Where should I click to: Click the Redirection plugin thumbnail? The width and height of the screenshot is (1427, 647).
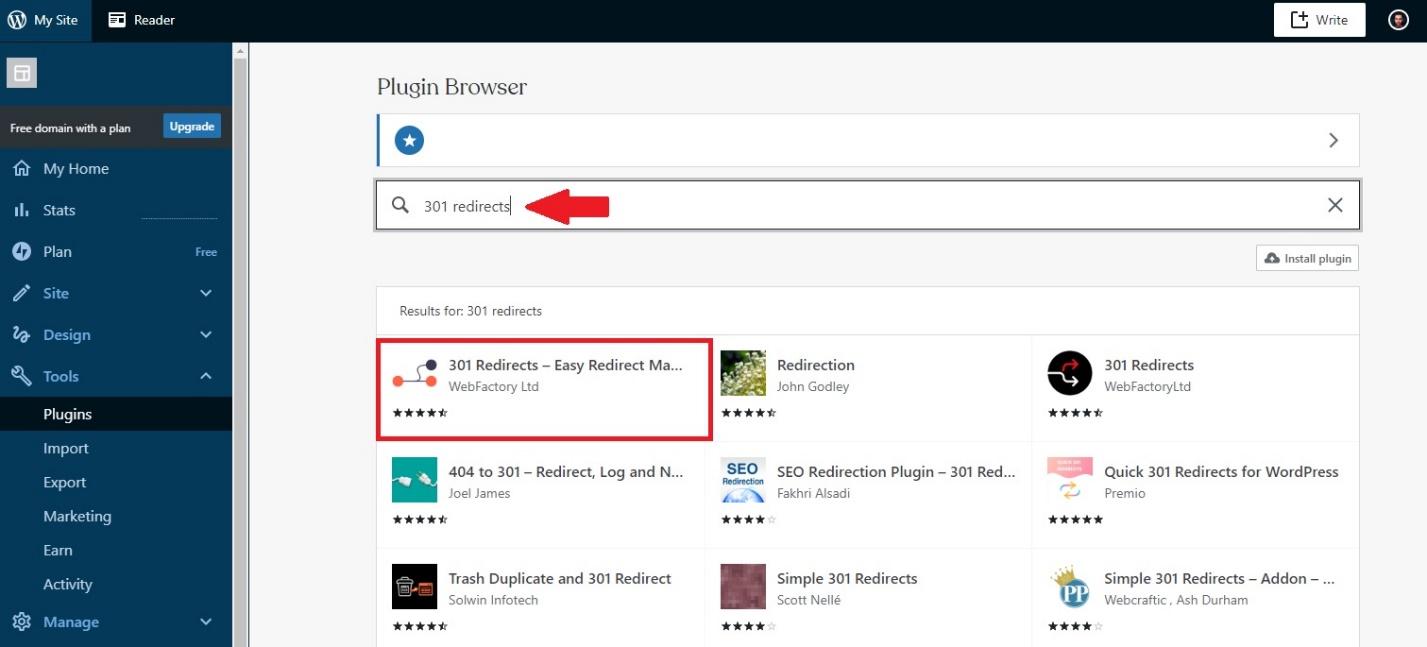click(743, 373)
